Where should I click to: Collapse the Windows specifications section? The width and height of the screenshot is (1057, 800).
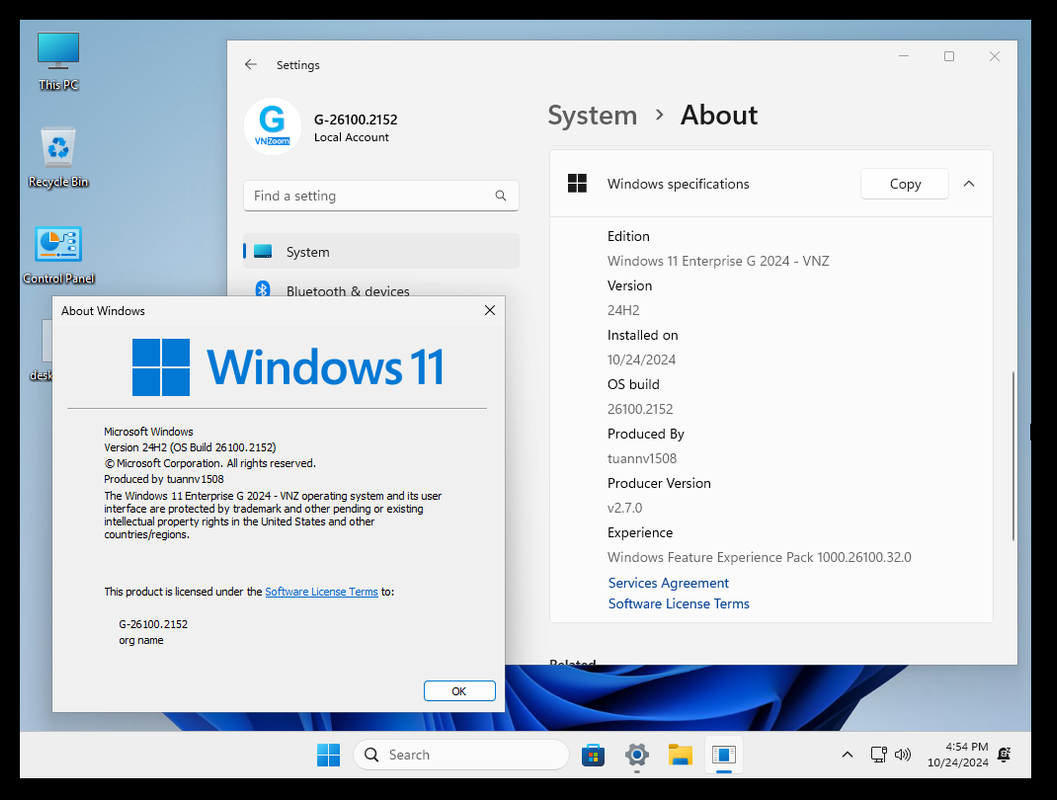969,184
